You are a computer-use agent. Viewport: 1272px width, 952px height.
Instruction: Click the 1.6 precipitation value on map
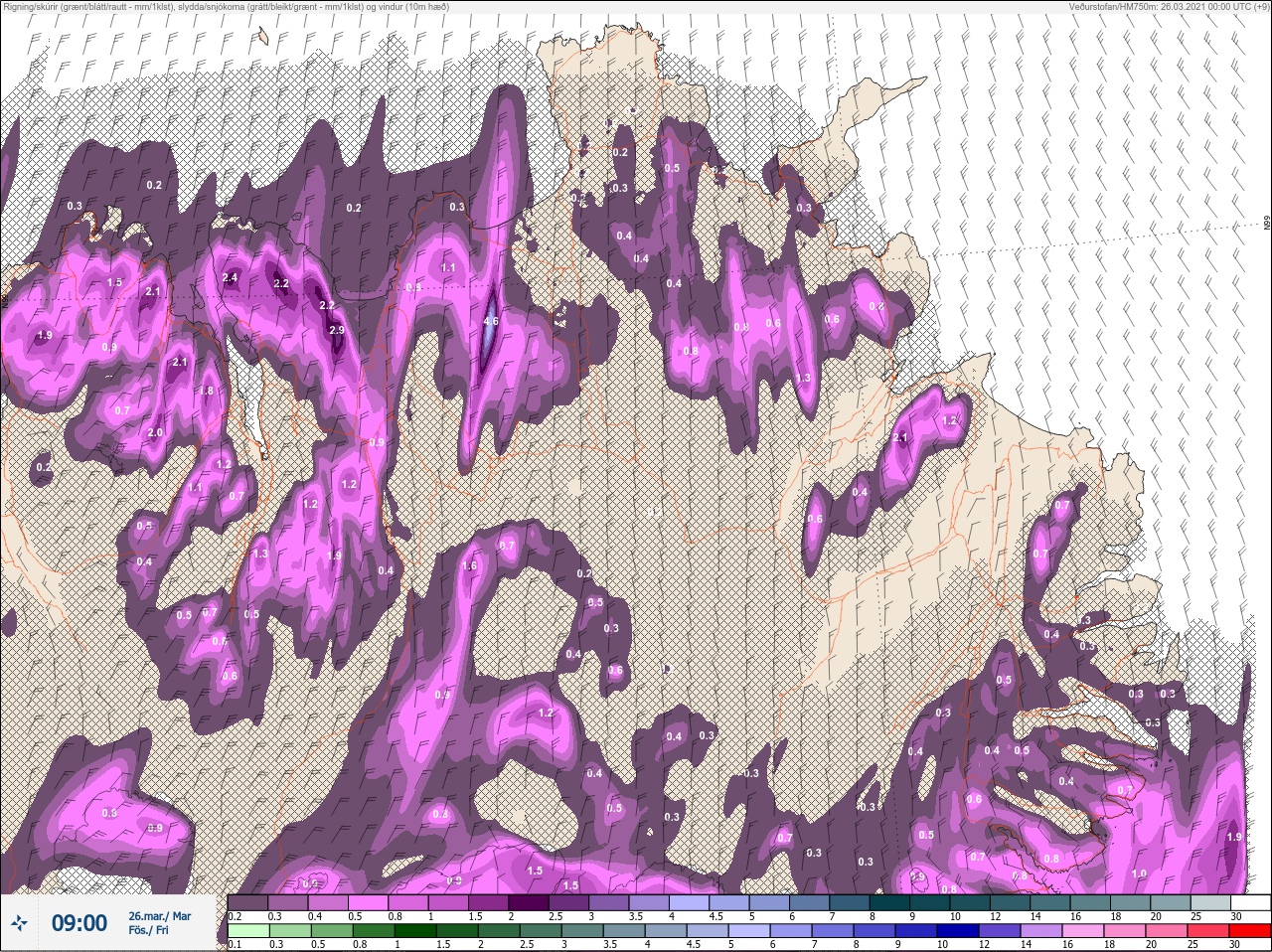click(469, 566)
